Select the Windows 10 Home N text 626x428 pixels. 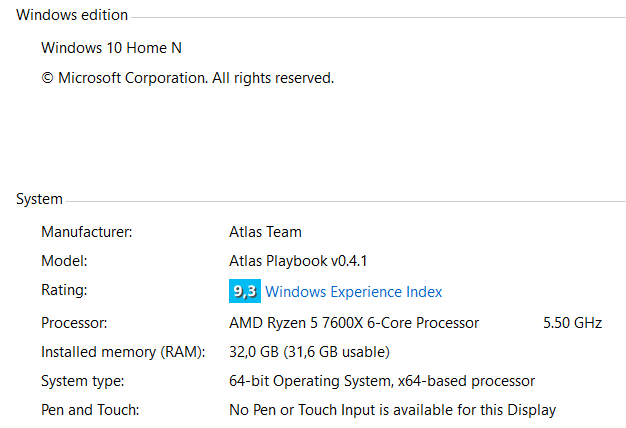click(111, 47)
